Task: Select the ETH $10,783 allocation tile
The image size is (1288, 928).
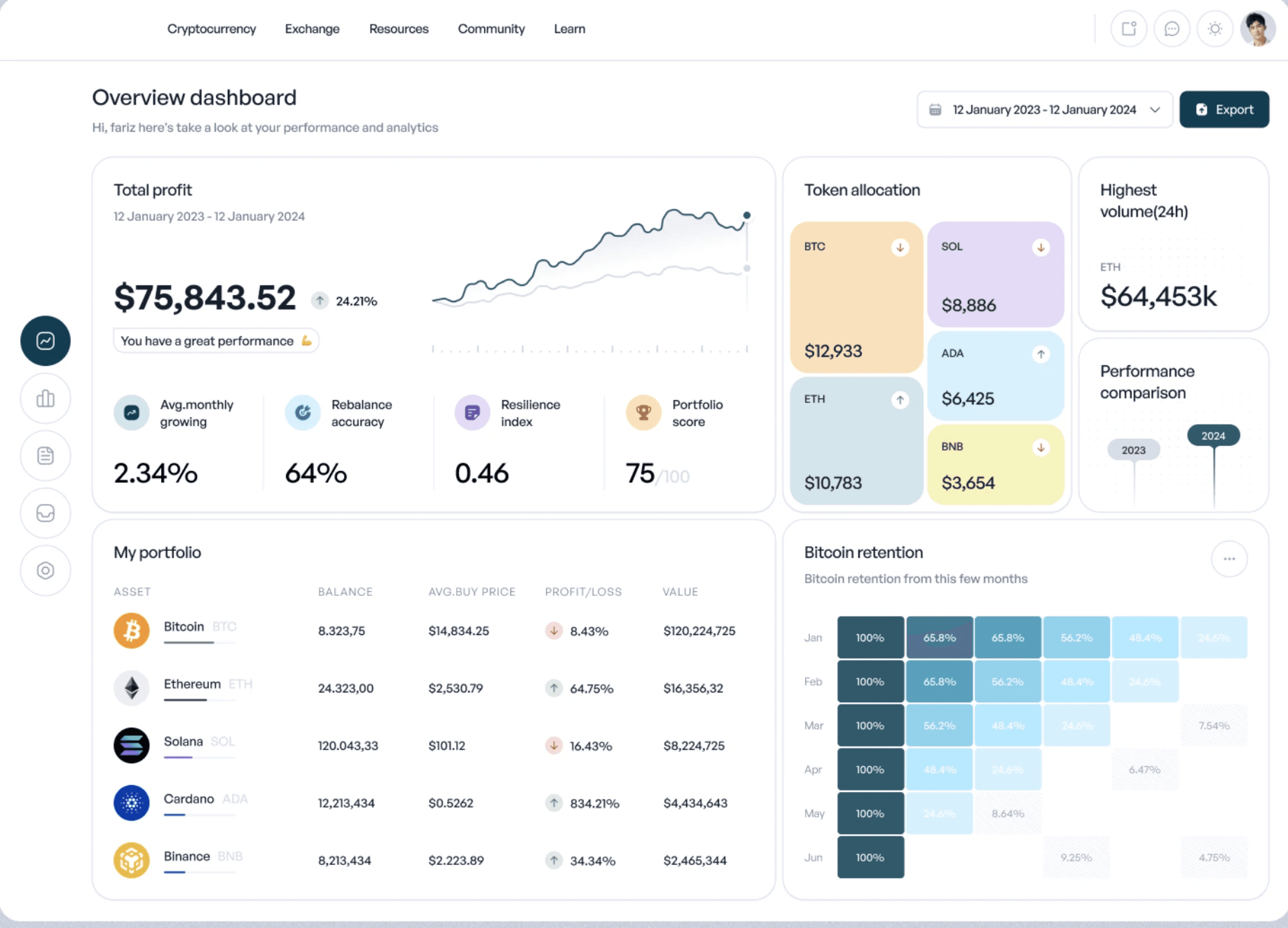Action: pos(856,441)
